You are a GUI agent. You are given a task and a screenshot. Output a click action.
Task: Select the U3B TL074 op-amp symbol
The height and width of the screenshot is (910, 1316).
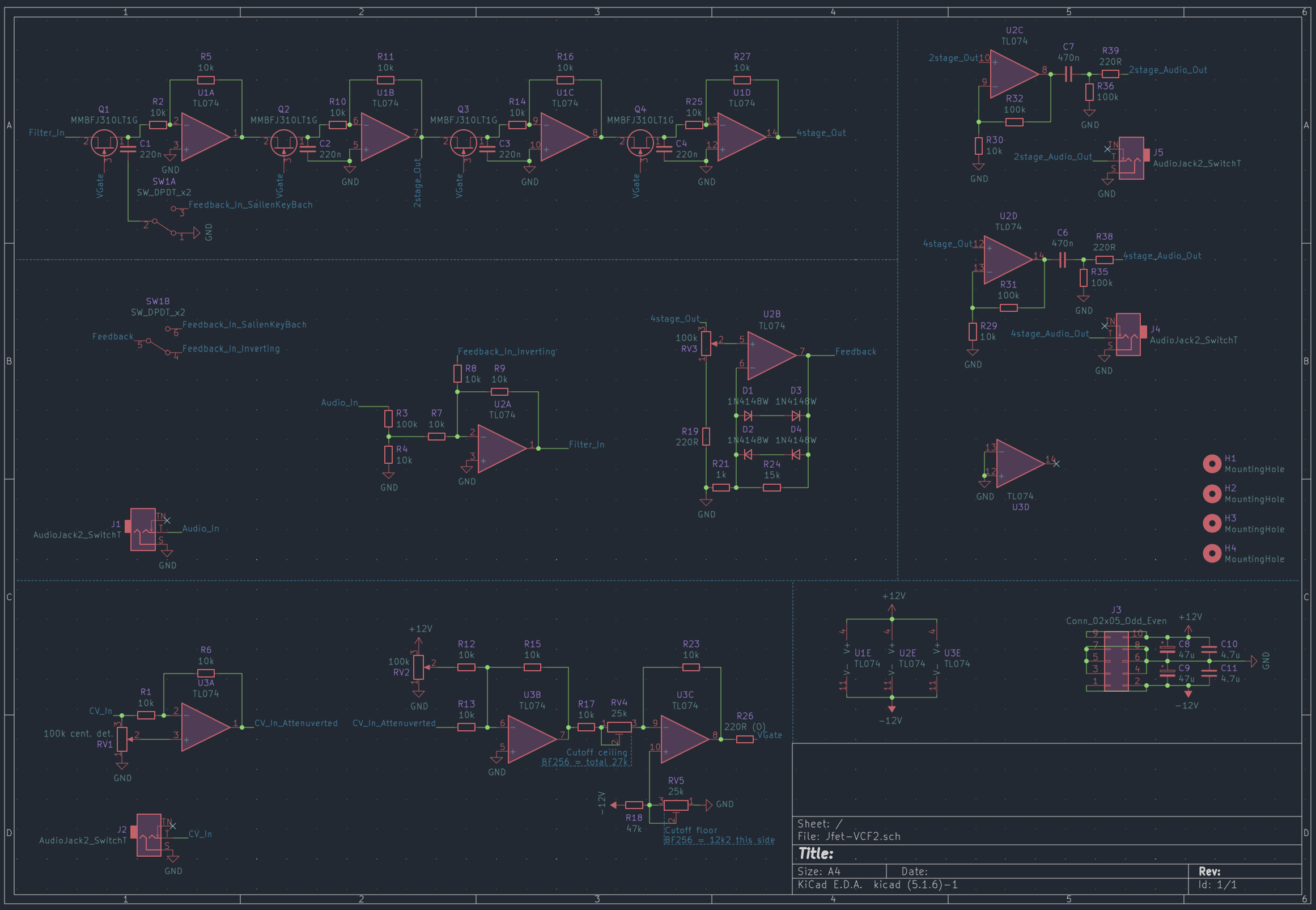click(x=532, y=739)
